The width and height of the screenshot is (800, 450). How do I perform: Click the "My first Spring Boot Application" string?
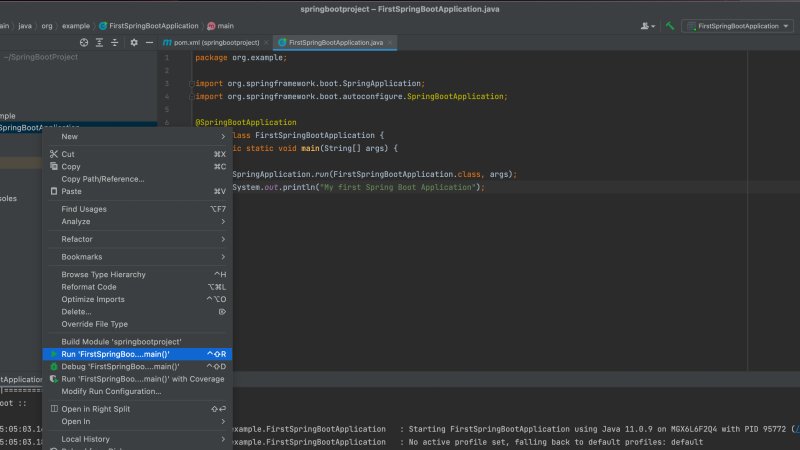397,187
